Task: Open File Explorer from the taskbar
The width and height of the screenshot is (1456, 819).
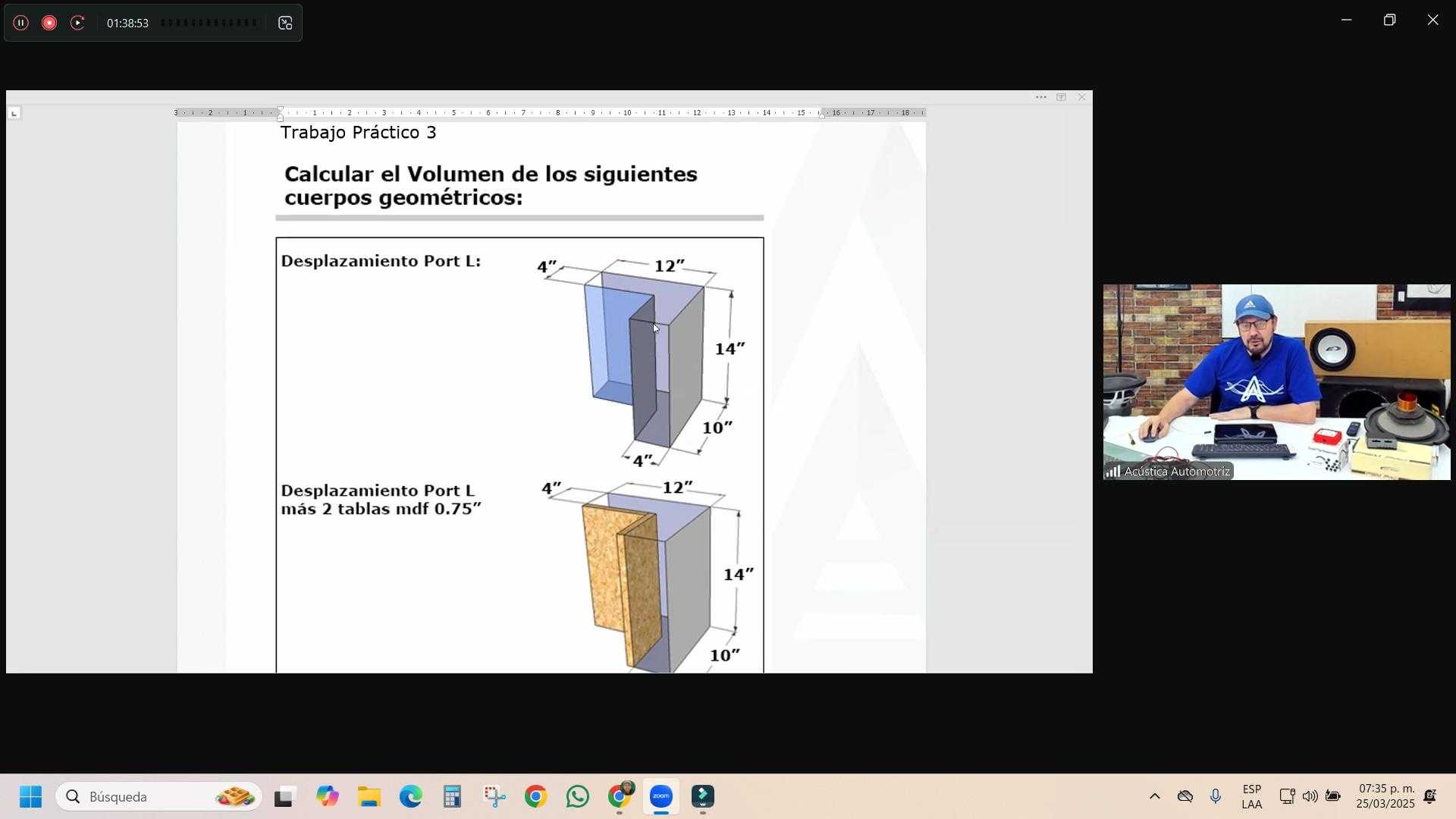Action: coord(369,797)
